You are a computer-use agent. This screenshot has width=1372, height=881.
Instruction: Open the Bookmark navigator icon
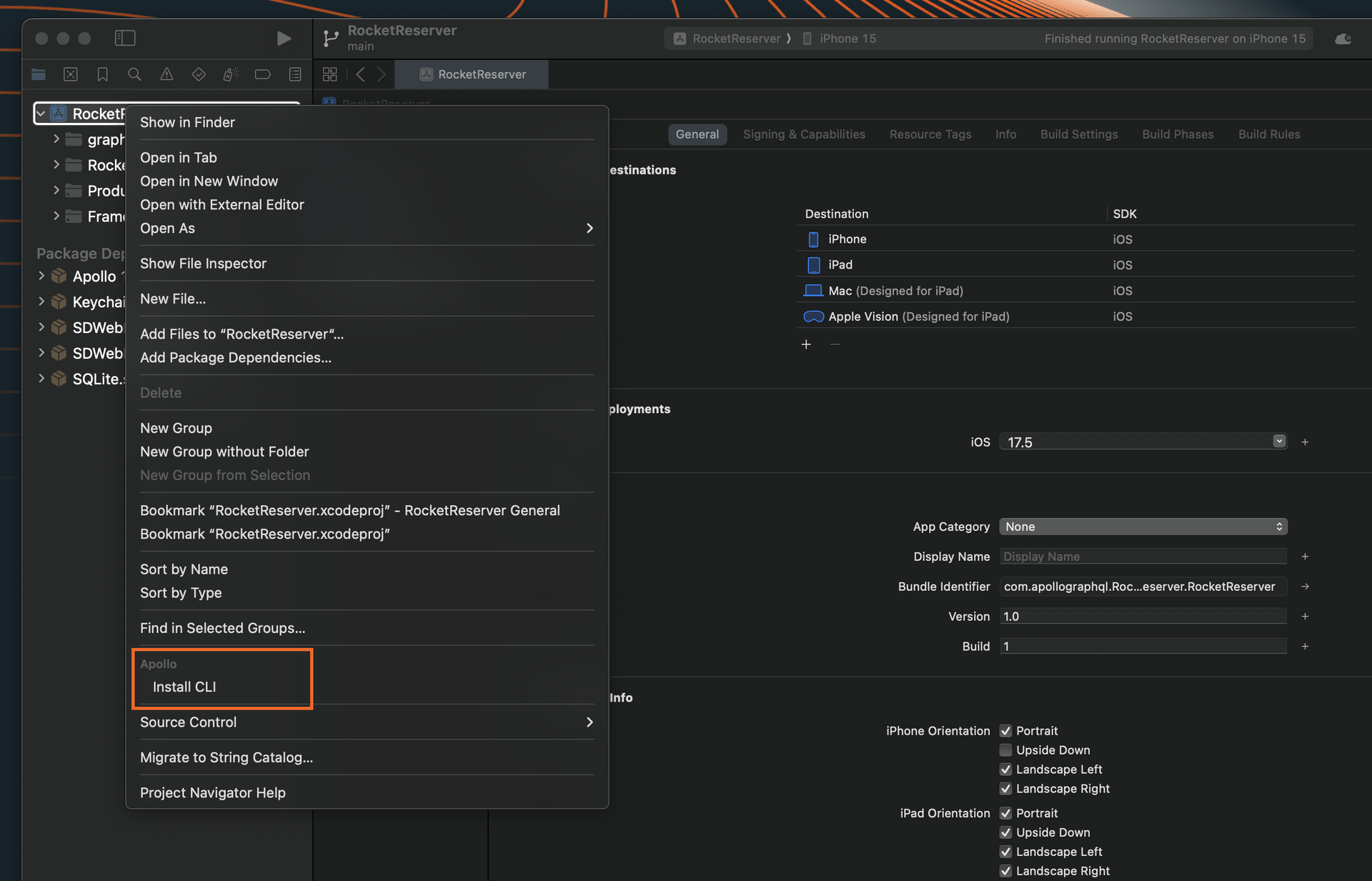[x=102, y=74]
